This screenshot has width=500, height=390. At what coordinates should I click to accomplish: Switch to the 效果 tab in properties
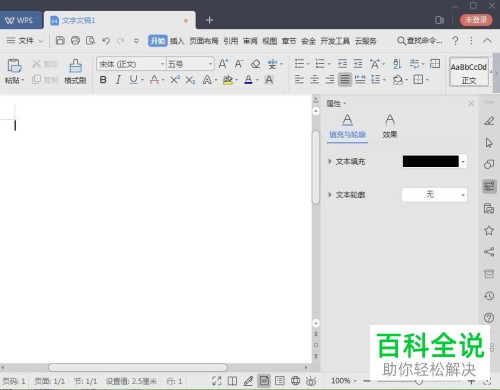[390, 127]
